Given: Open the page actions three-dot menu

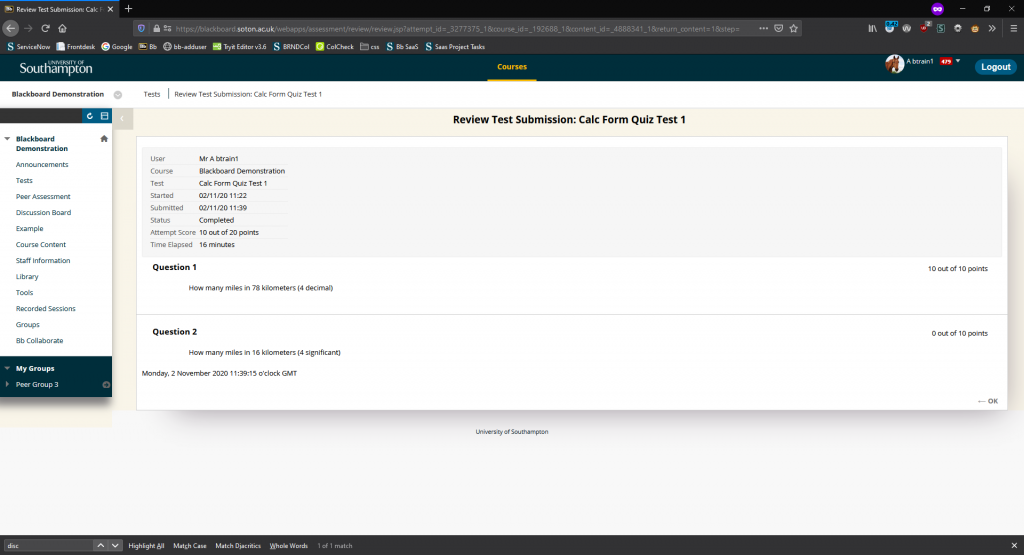Looking at the screenshot, I should pos(763,28).
